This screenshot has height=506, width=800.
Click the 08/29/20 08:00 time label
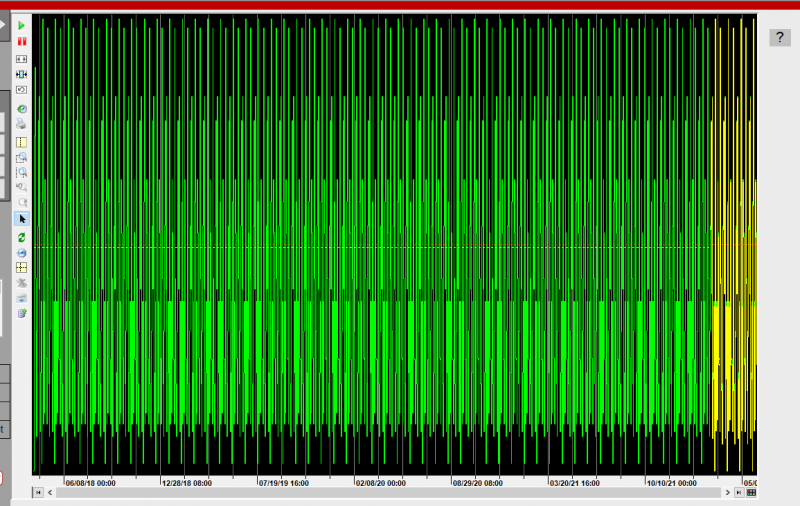478,483
